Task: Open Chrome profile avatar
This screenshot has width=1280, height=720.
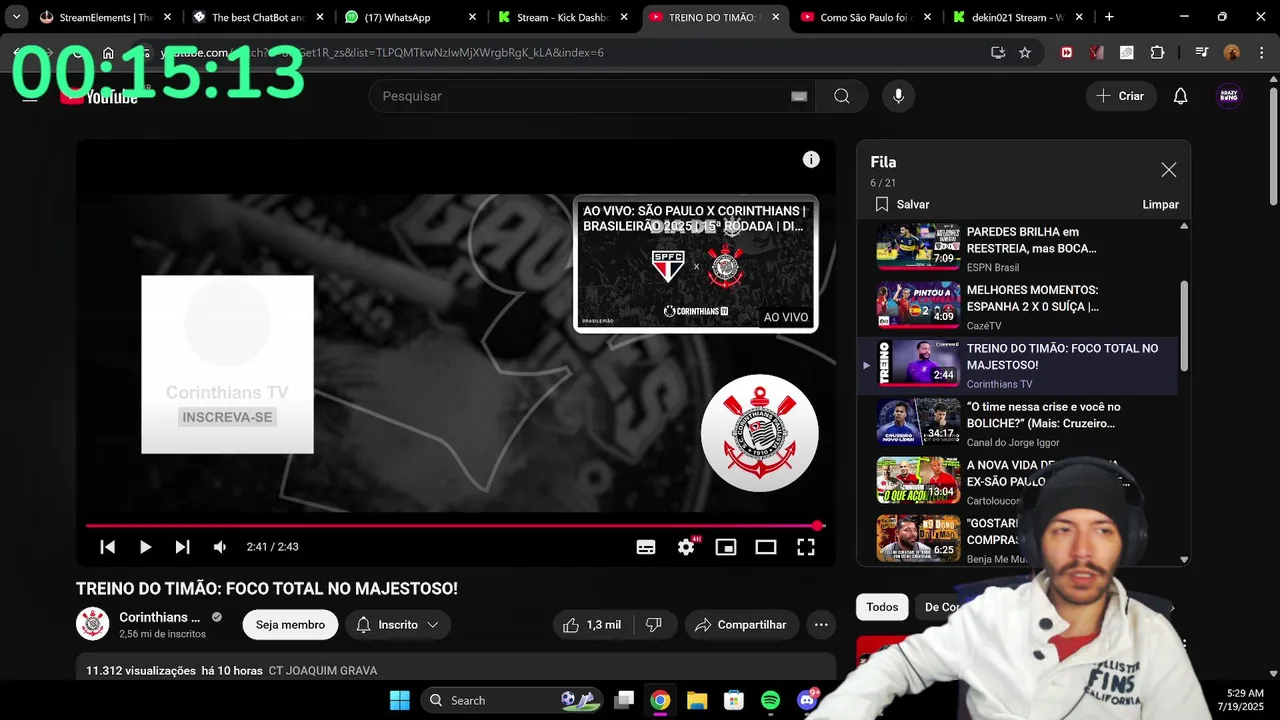Action: [x=1231, y=53]
